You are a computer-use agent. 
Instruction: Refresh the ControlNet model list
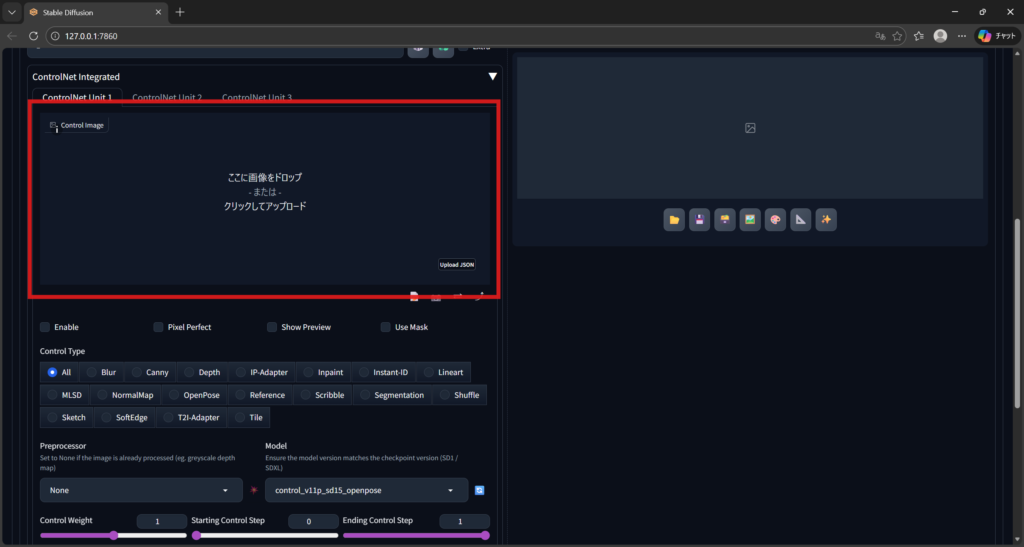pos(480,490)
